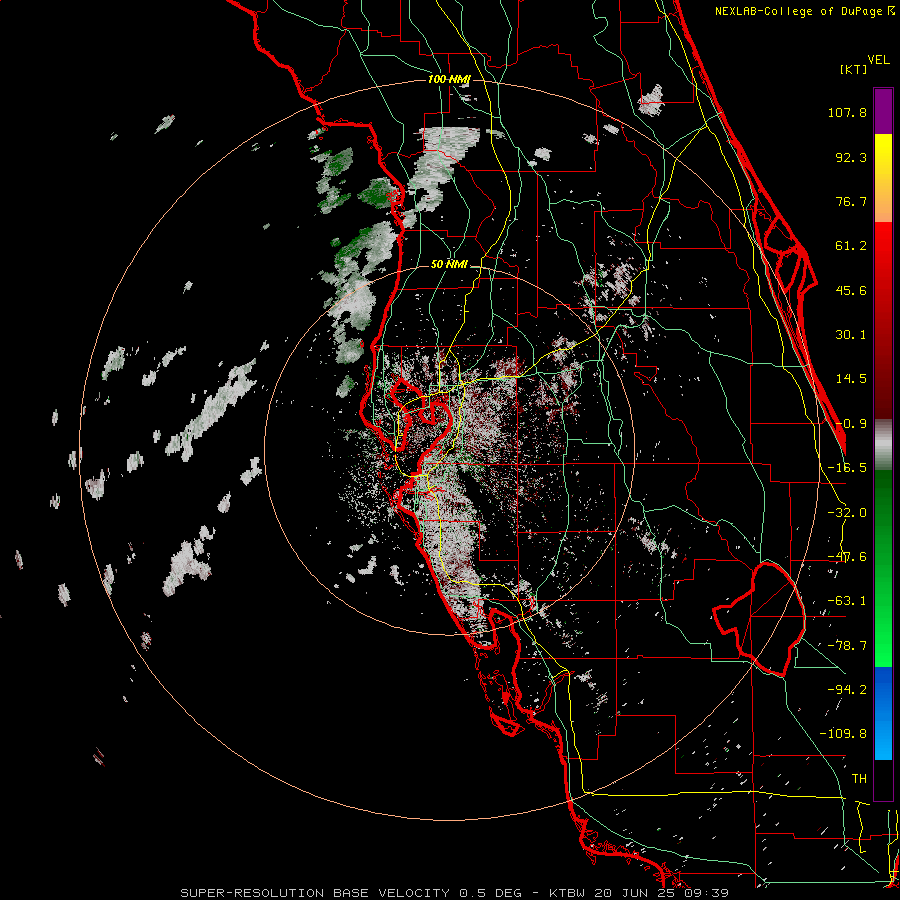Select the gray near-zero segment of color bar
This screenshot has width=900, height=900.
pos(883,444)
